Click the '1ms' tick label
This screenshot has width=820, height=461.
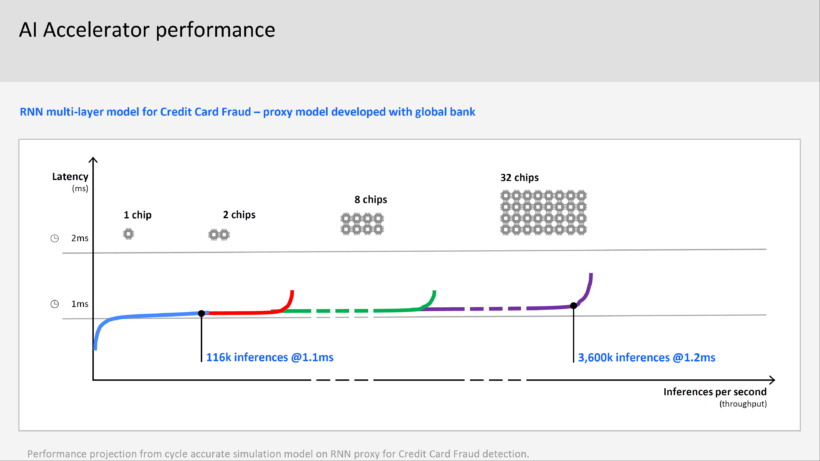tap(79, 304)
